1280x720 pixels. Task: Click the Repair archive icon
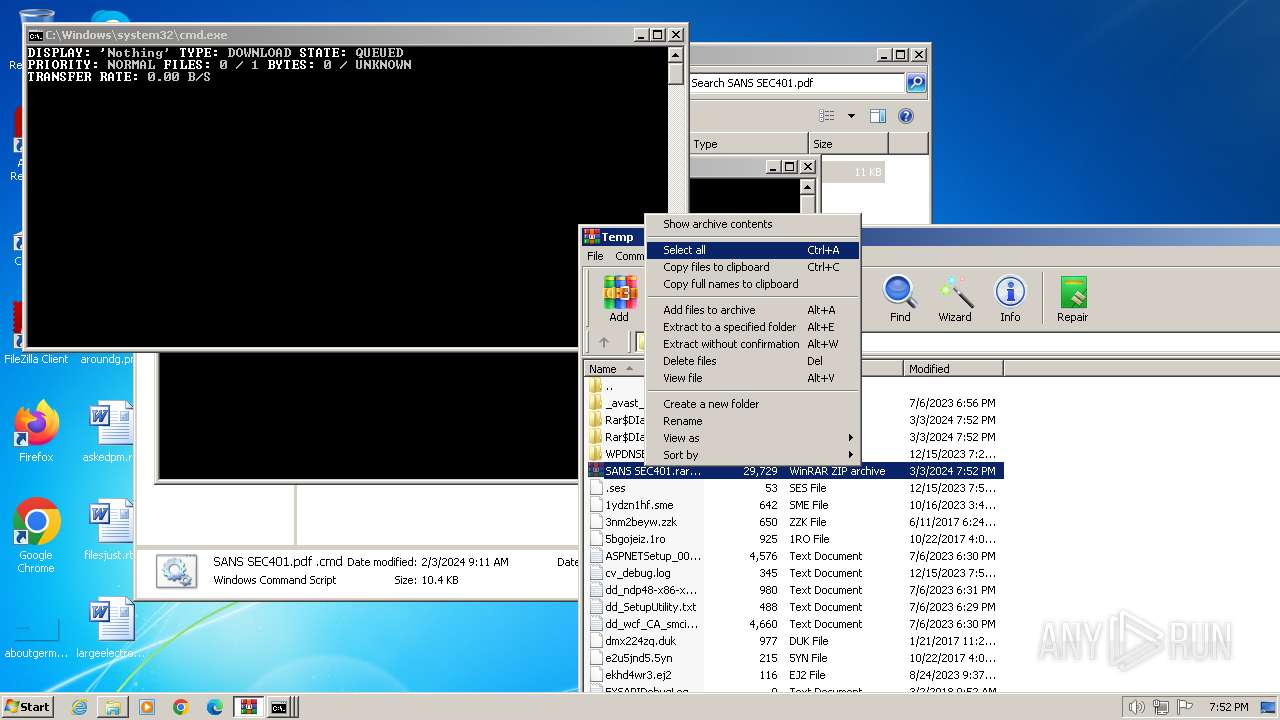(1072, 298)
